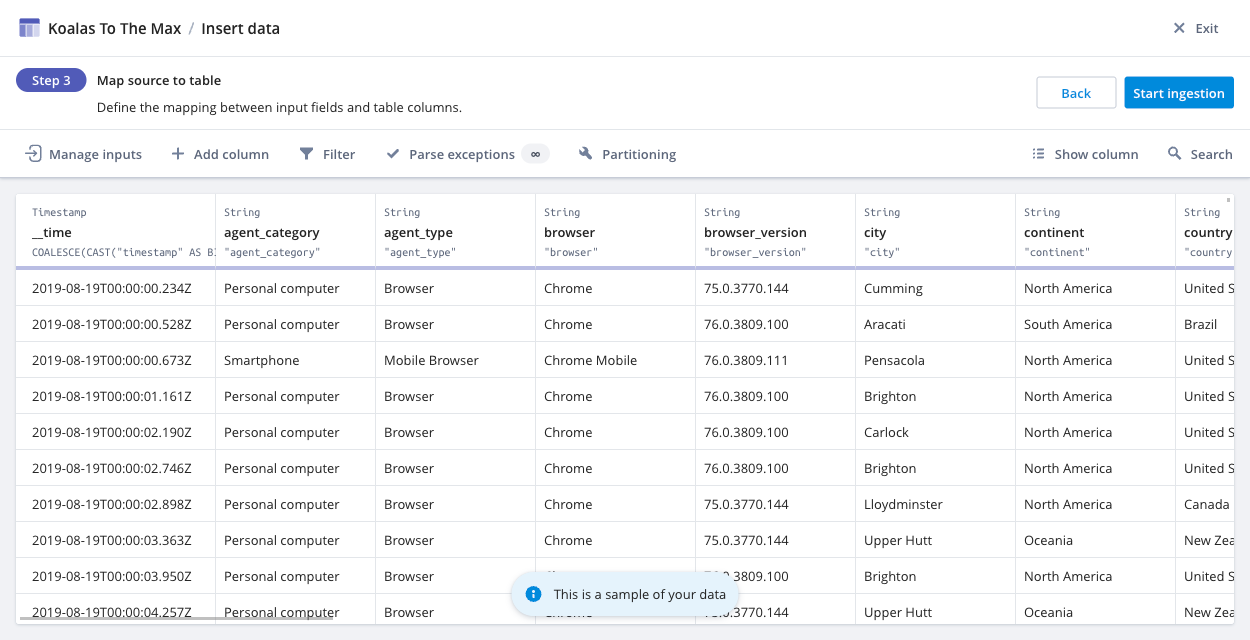Configure Partitioning via the wrench icon
This screenshot has width=1250, height=640.
click(585, 153)
